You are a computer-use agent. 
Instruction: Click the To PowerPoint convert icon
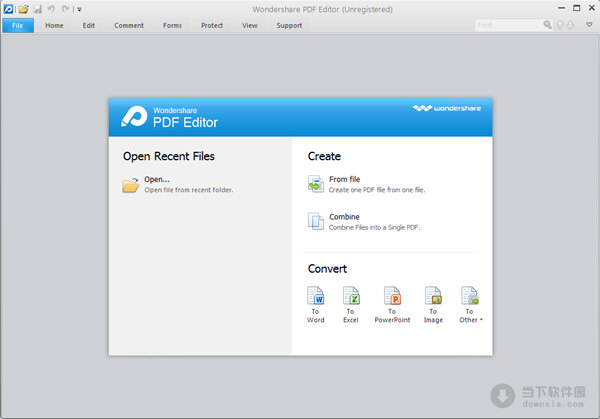392,296
